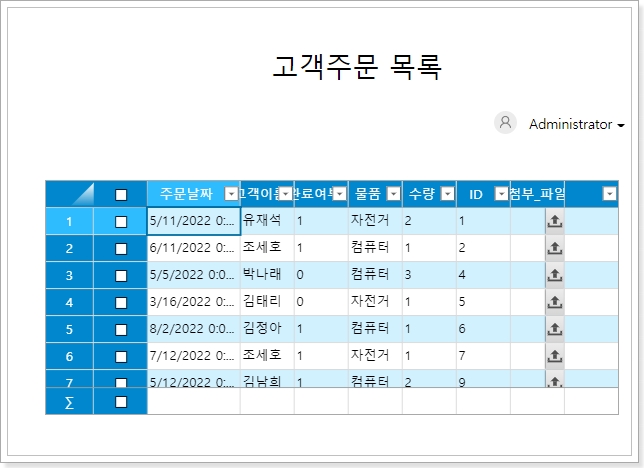Click the upload icon in row 1
Screen dimensions: 644x468
point(555,221)
